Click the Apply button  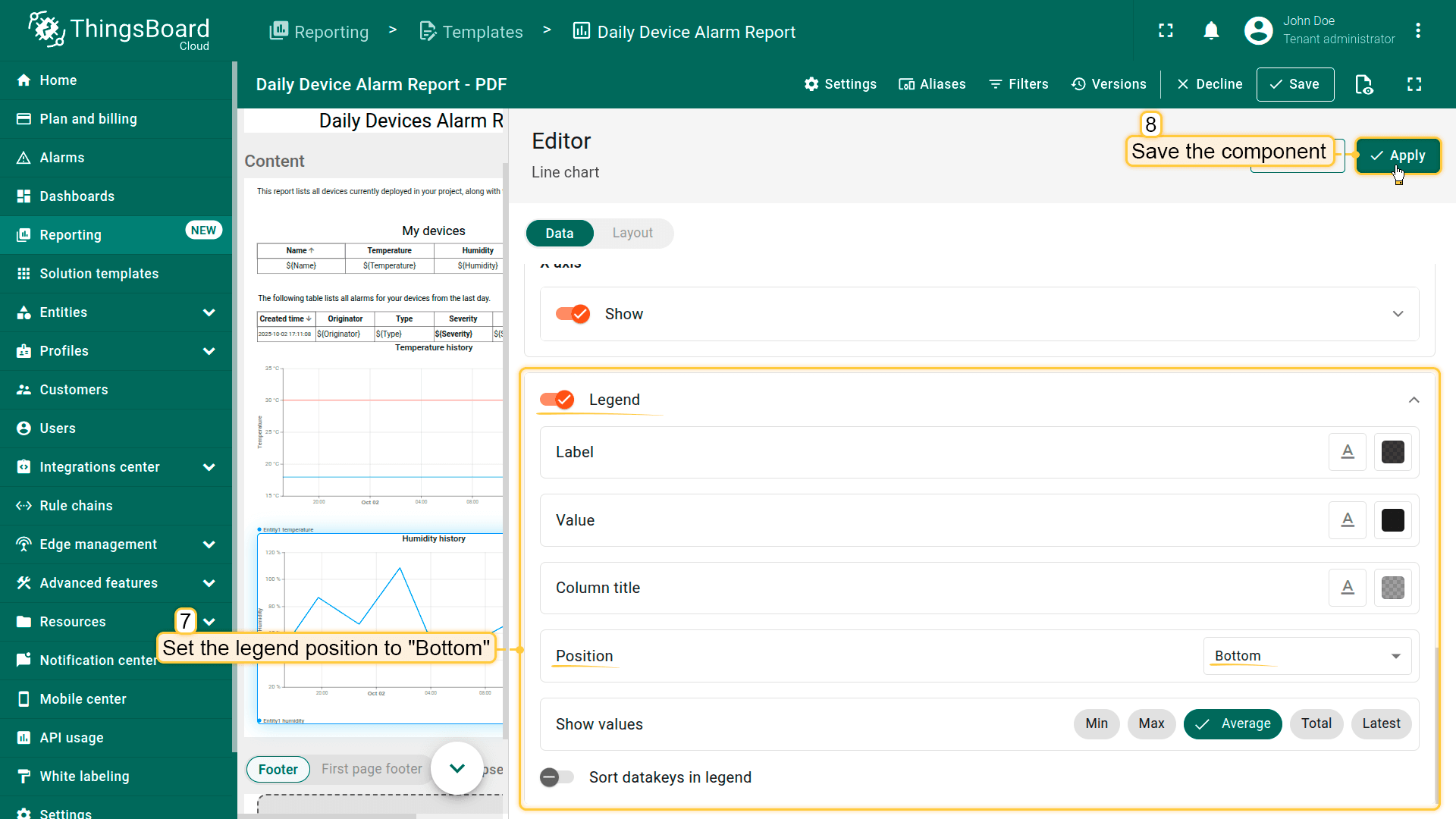1397,155
